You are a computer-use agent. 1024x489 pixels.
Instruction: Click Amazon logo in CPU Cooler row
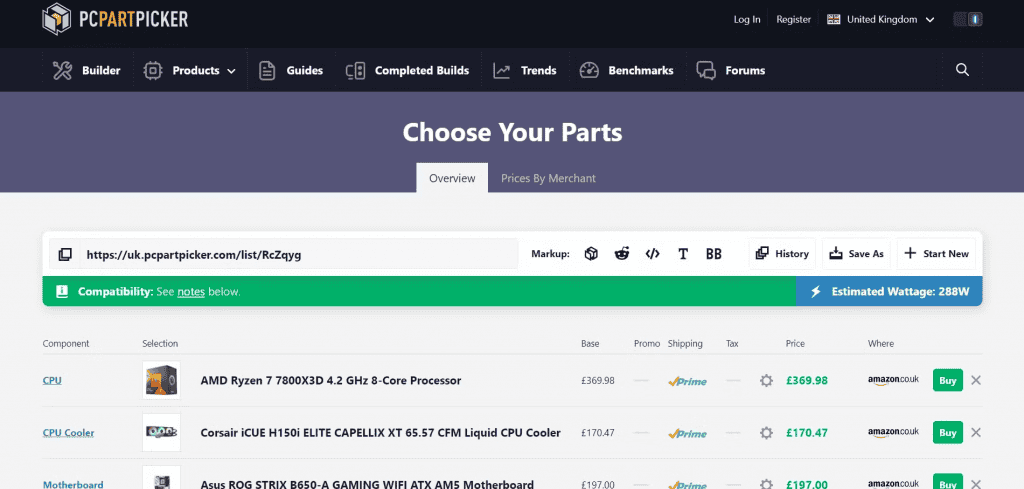(893, 433)
